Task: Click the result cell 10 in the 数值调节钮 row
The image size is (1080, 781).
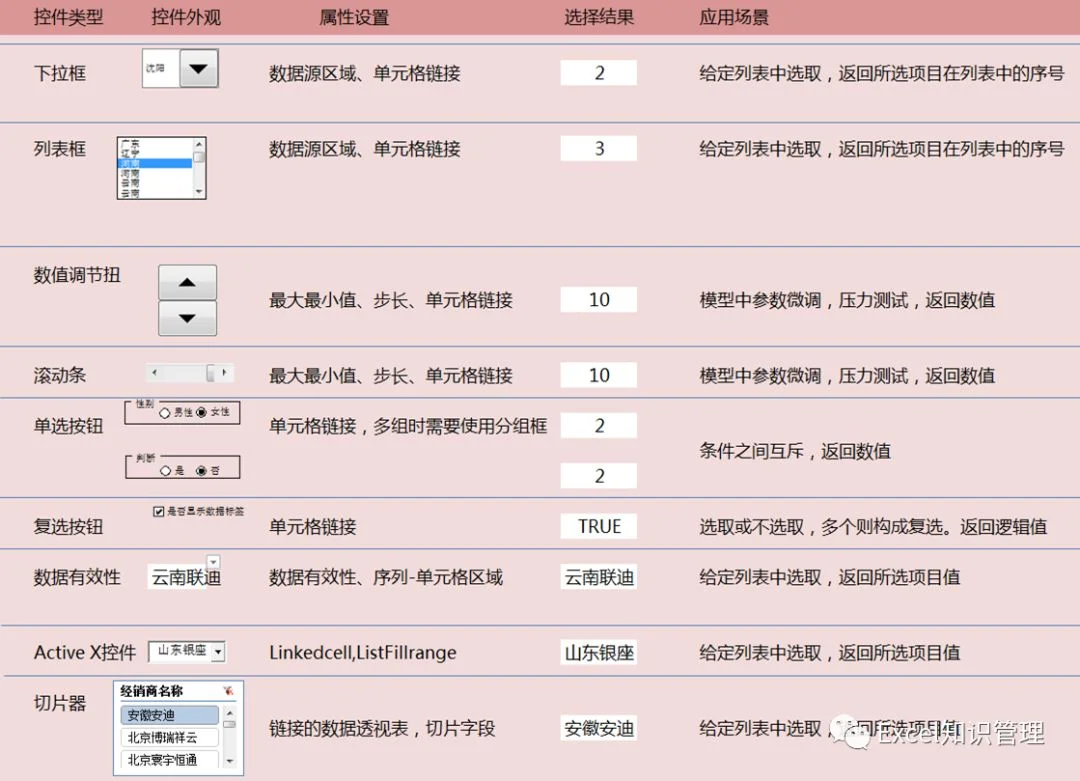Action: (599, 300)
